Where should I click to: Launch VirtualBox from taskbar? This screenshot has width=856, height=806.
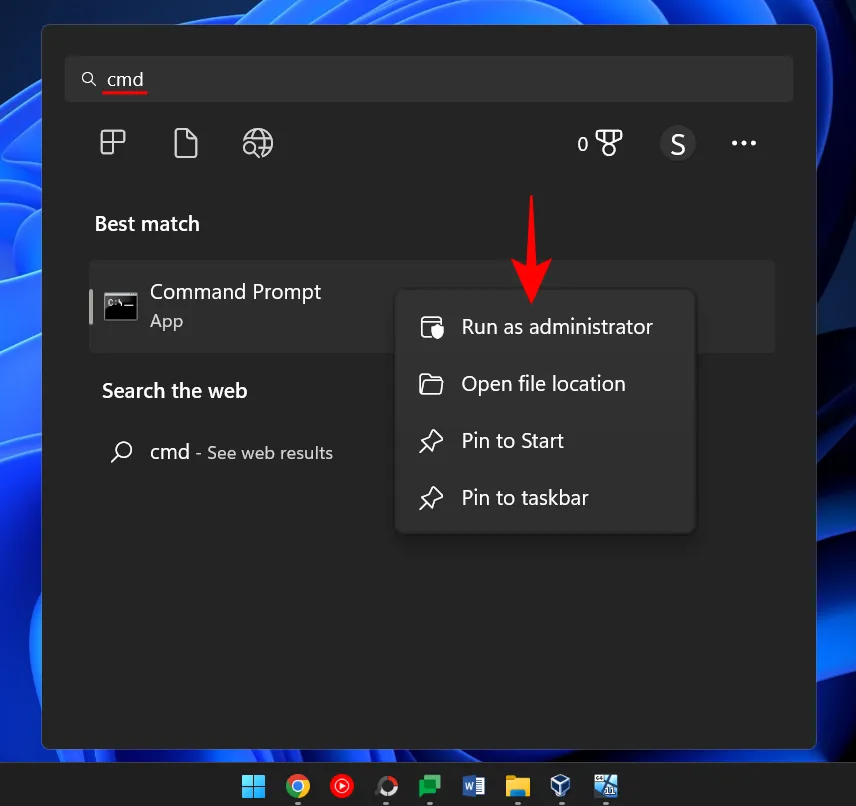[561, 786]
